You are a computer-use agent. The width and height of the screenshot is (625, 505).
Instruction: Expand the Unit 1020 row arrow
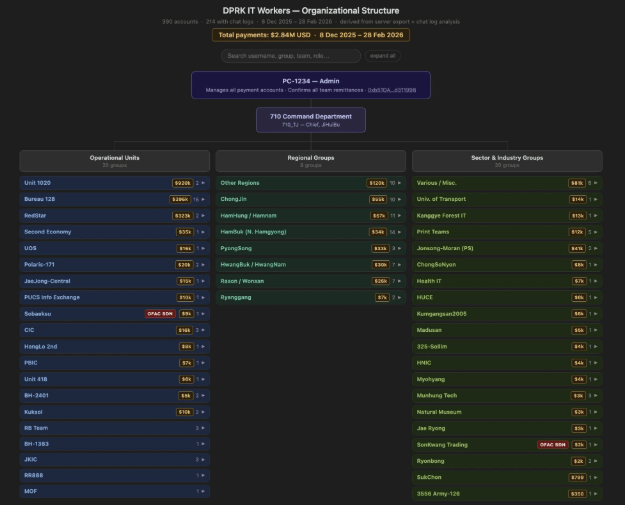click(x=205, y=183)
